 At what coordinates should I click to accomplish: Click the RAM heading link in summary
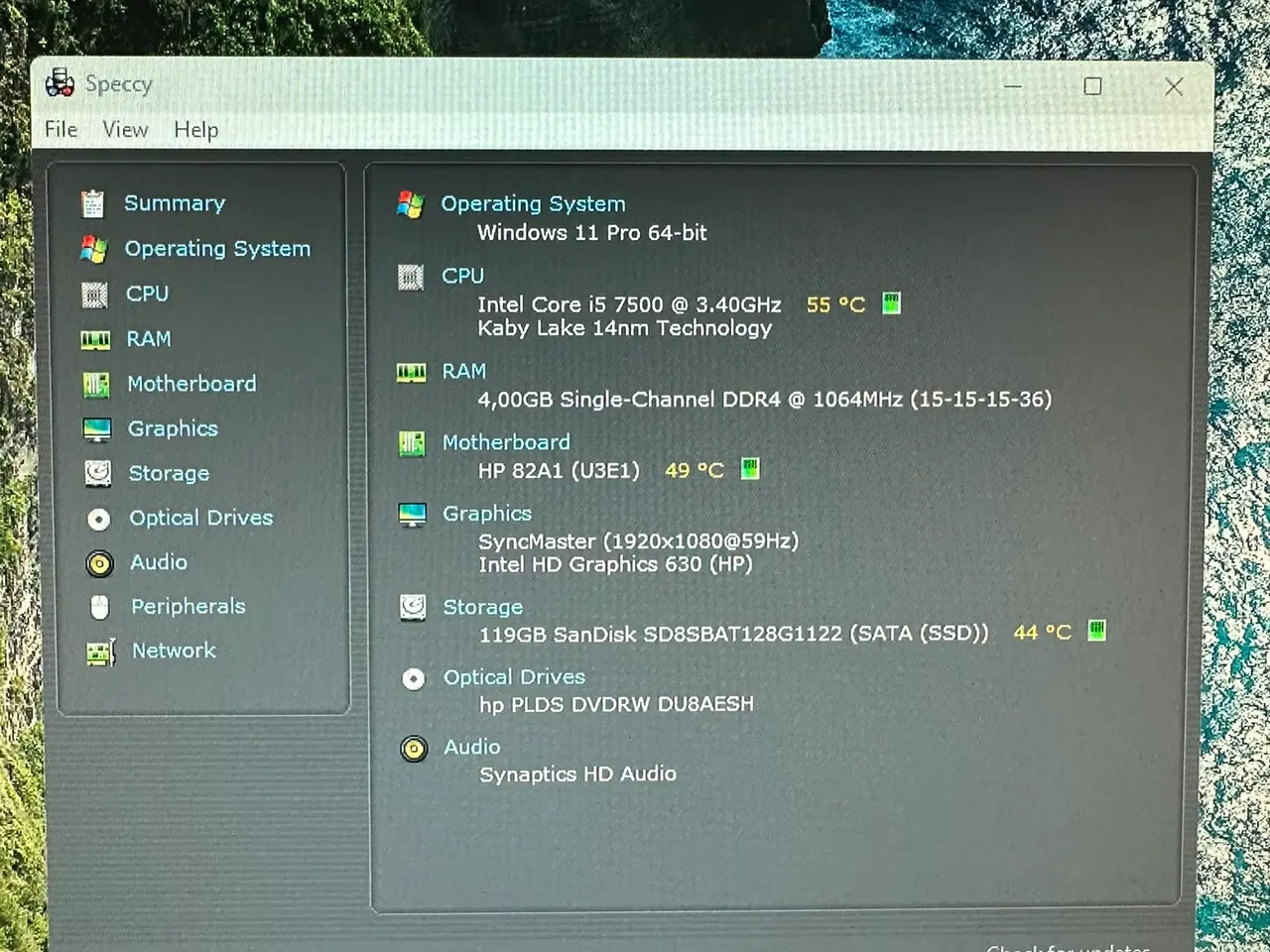click(x=464, y=371)
